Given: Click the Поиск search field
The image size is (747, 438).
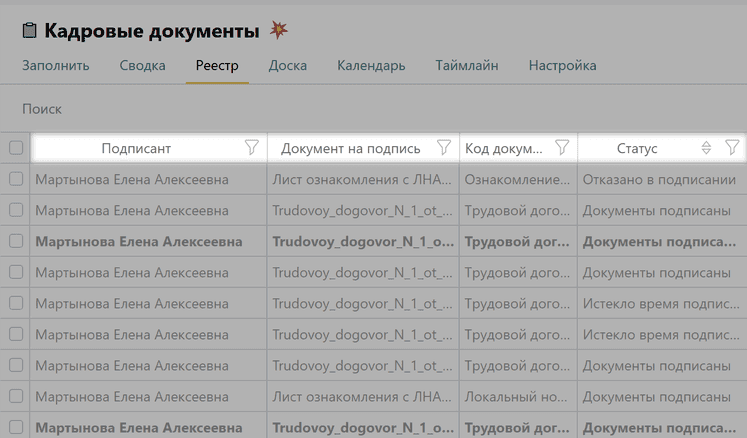Looking at the screenshot, I should coord(42,108).
